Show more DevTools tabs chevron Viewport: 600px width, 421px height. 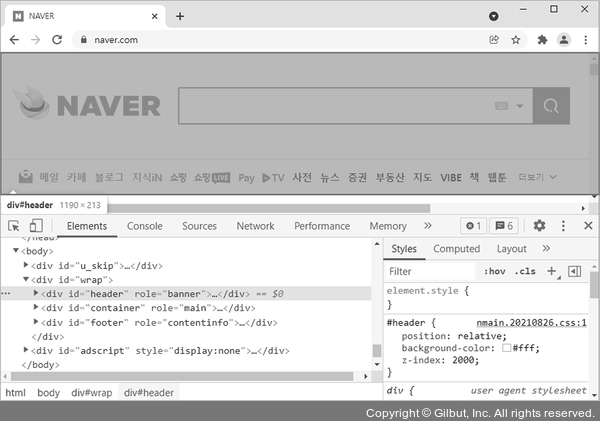[428, 226]
